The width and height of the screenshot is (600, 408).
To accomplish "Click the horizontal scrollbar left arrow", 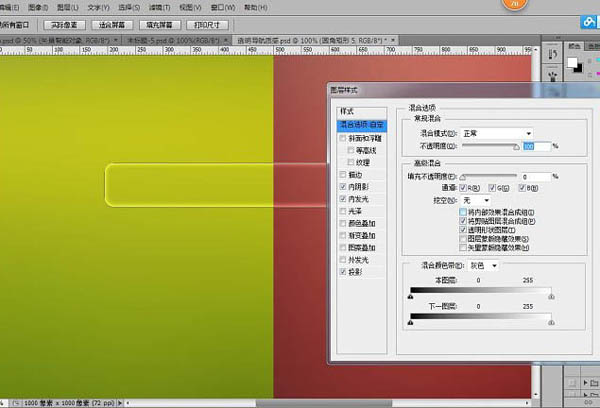I will point(128,403).
